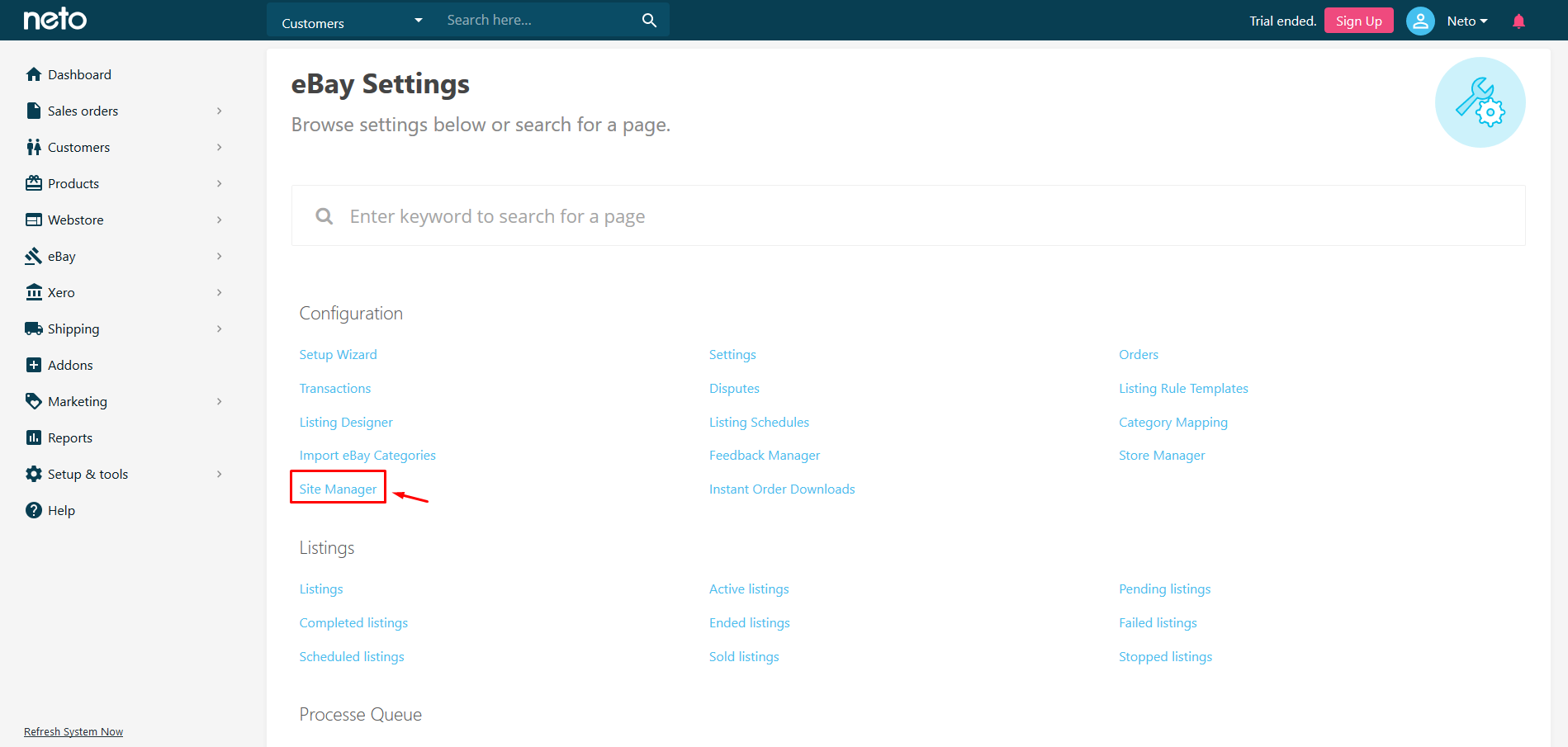
Task: Open Instant Order Downloads link
Action: pos(782,489)
